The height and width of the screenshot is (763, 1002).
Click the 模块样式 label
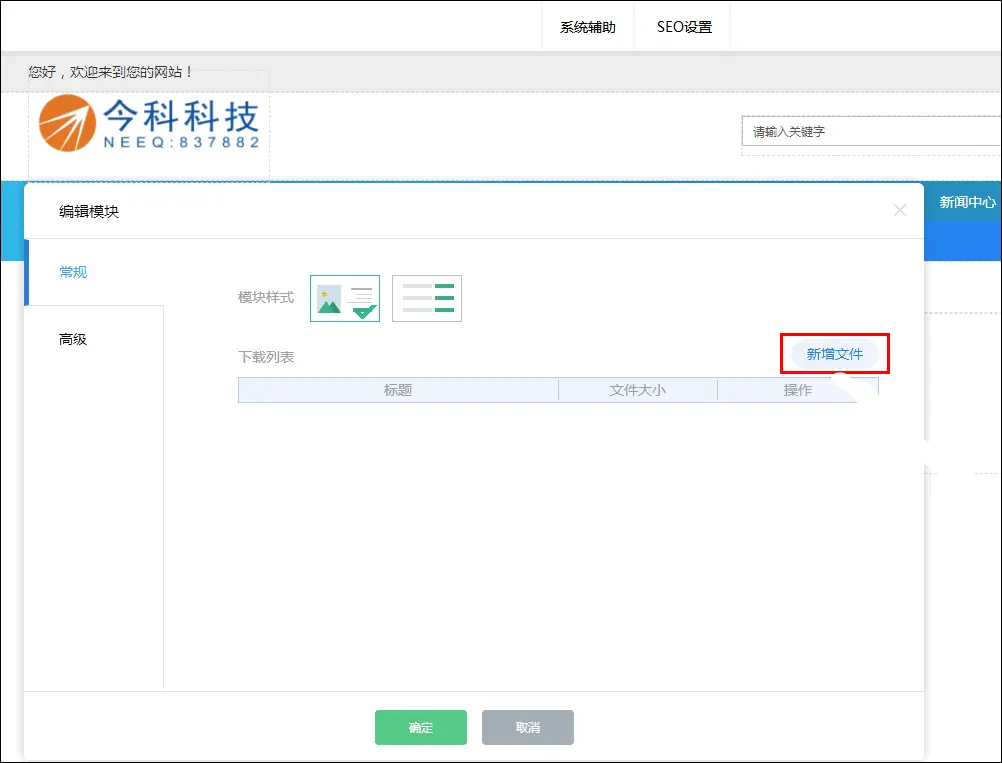click(x=266, y=298)
